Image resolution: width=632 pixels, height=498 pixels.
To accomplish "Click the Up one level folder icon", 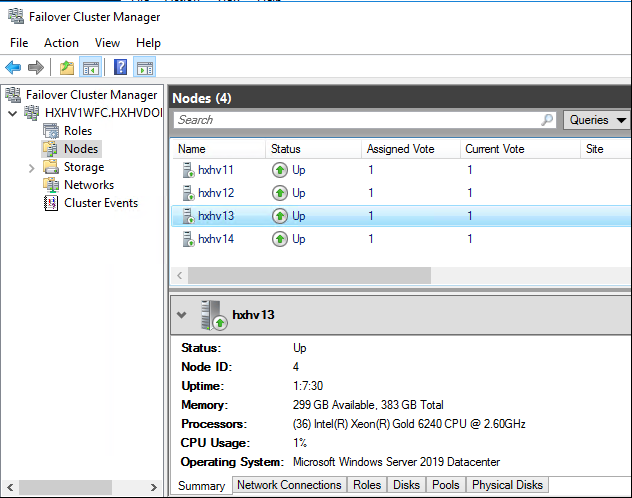I will tap(67, 67).
